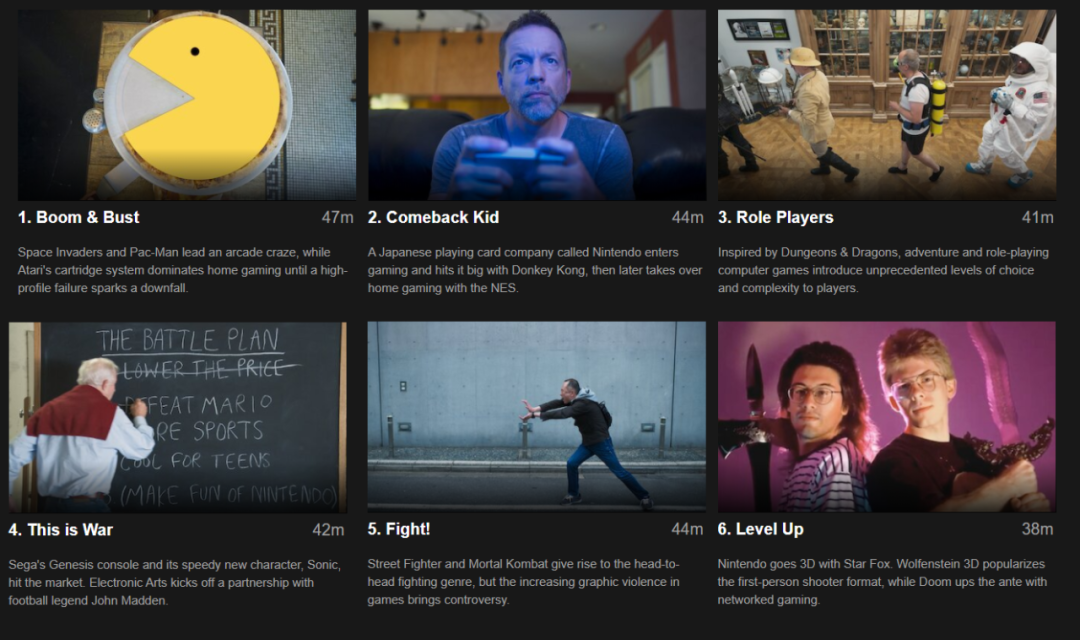Play the Comeback Kid episode thumbnail
1080x640 pixels.
[x=537, y=105]
